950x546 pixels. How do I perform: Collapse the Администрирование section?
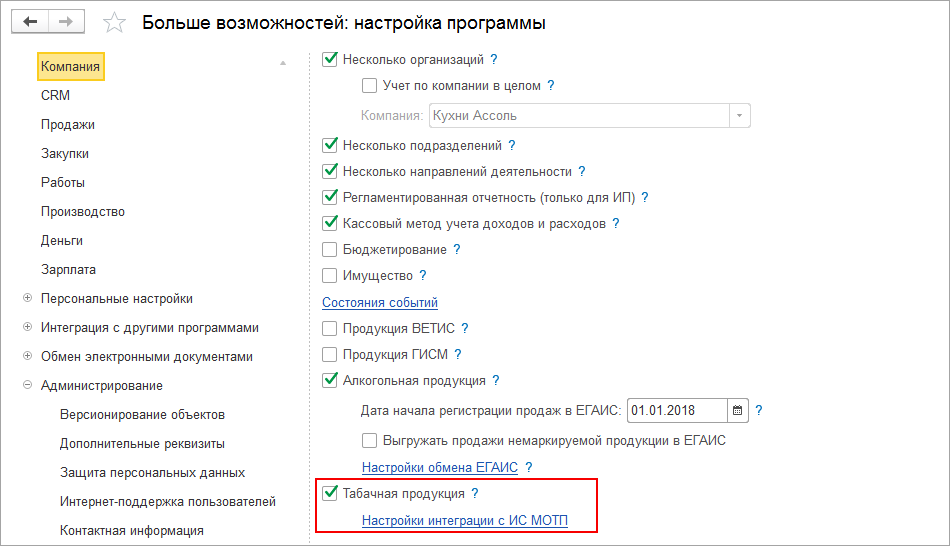coord(27,386)
